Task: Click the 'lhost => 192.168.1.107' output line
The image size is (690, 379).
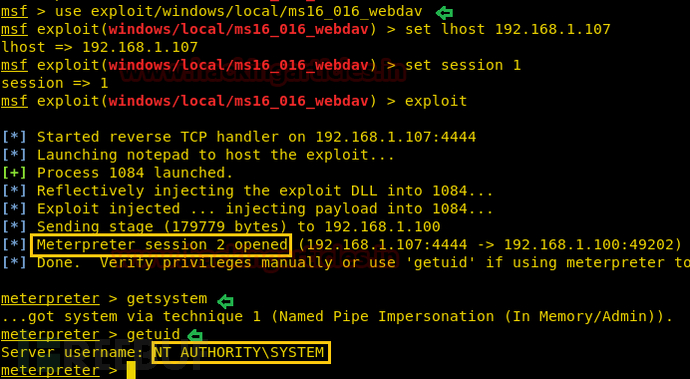Action: pyautogui.click(x=99, y=47)
